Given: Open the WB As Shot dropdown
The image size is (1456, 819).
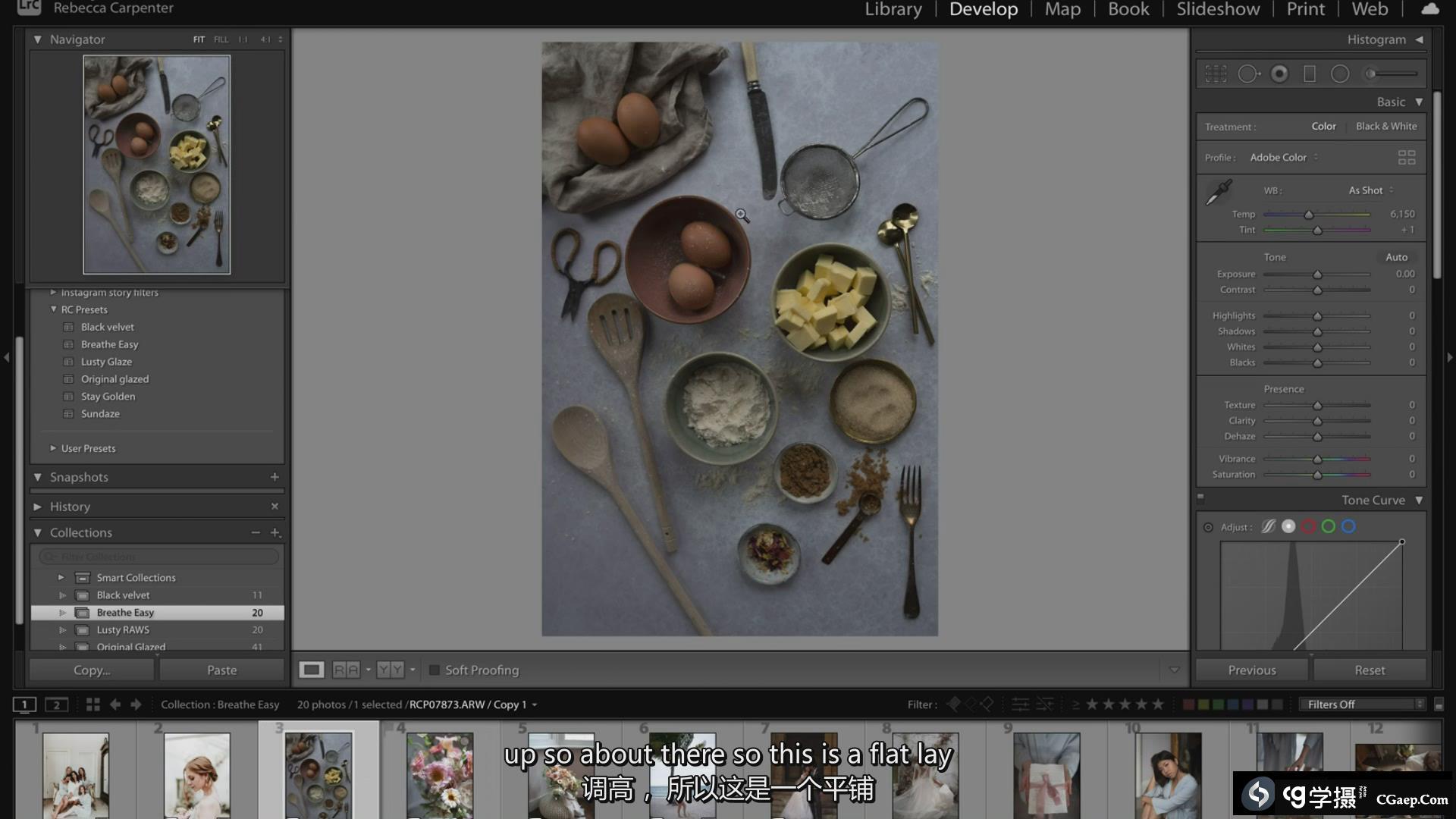Looking at the screenshot, I should 1370,190.
